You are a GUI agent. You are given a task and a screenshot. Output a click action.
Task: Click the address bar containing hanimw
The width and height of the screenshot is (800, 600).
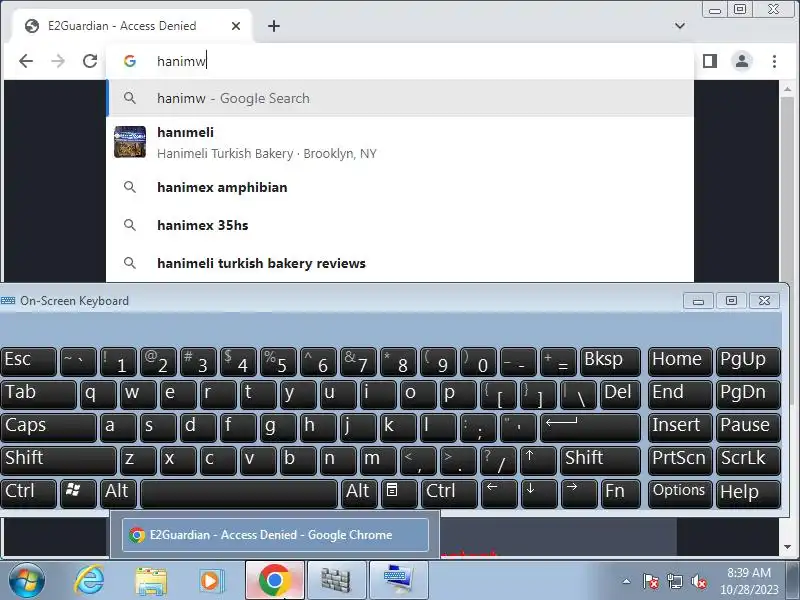(400, 61)
